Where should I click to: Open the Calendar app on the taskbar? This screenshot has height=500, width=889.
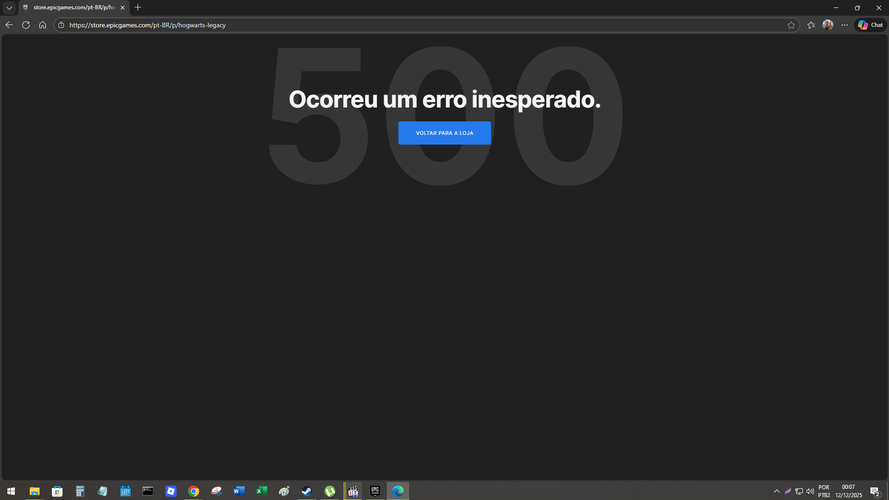(x=125, y=491)
